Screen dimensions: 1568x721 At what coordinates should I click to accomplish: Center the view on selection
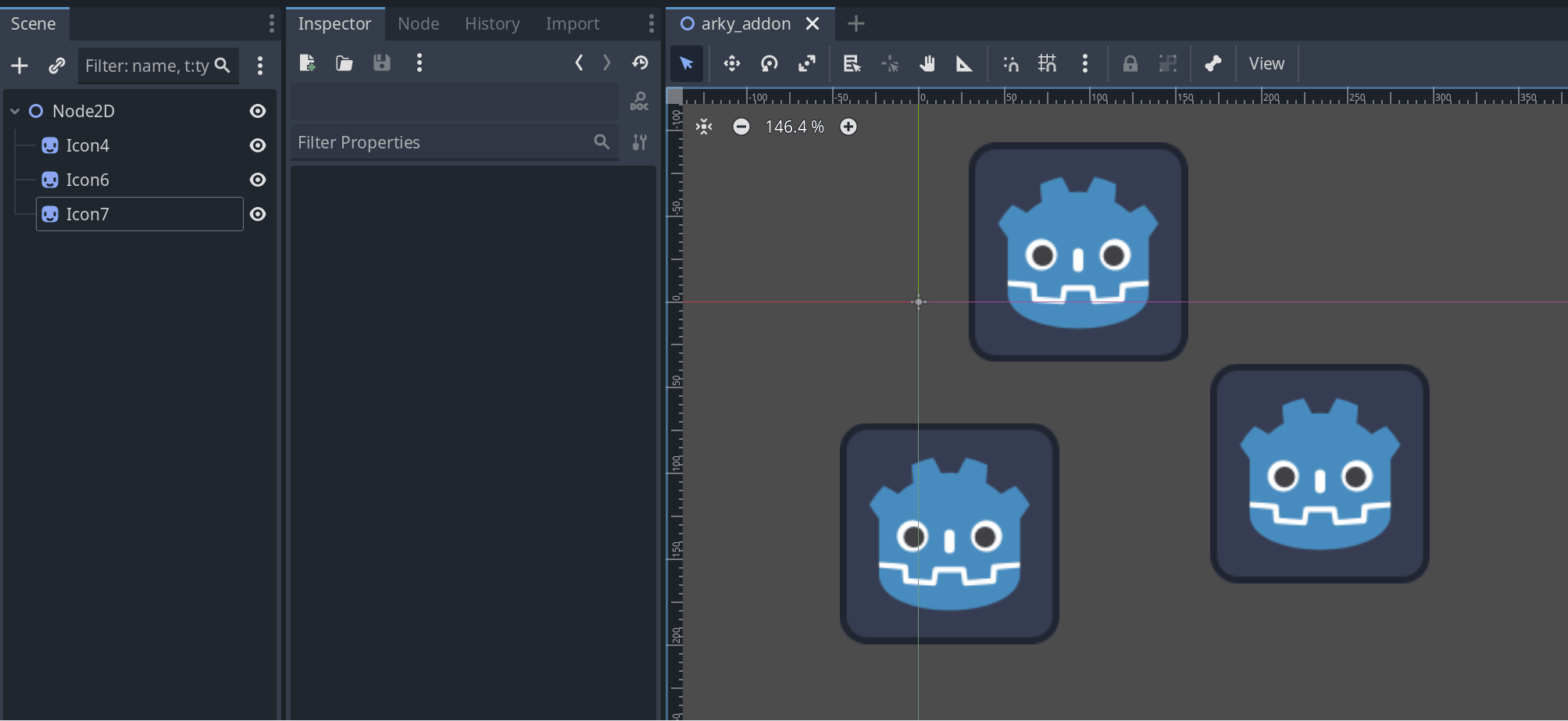[x=704, y=127]
